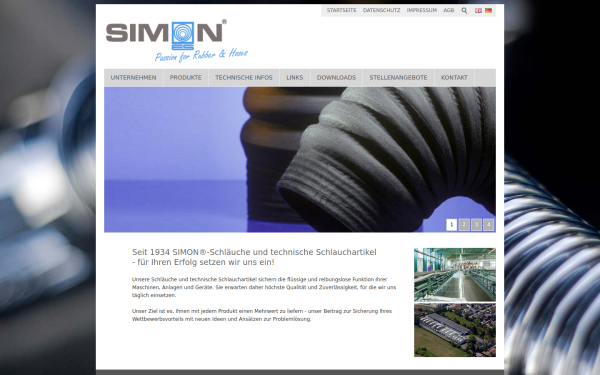600x375 pixels.
Task: Open the Stellenangebote page
Action: [x=398, y=78]
